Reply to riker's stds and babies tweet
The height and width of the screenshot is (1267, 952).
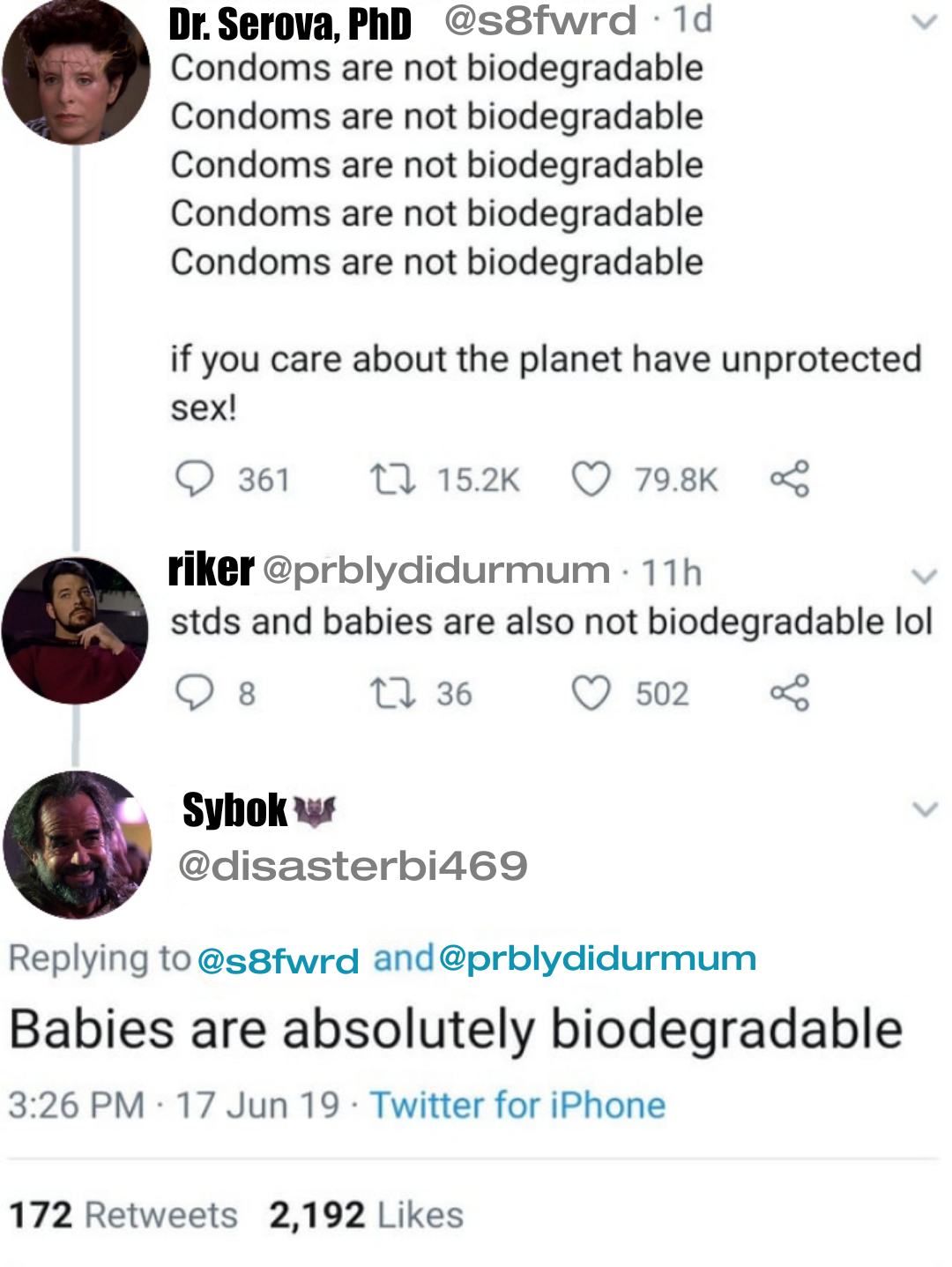195,693
